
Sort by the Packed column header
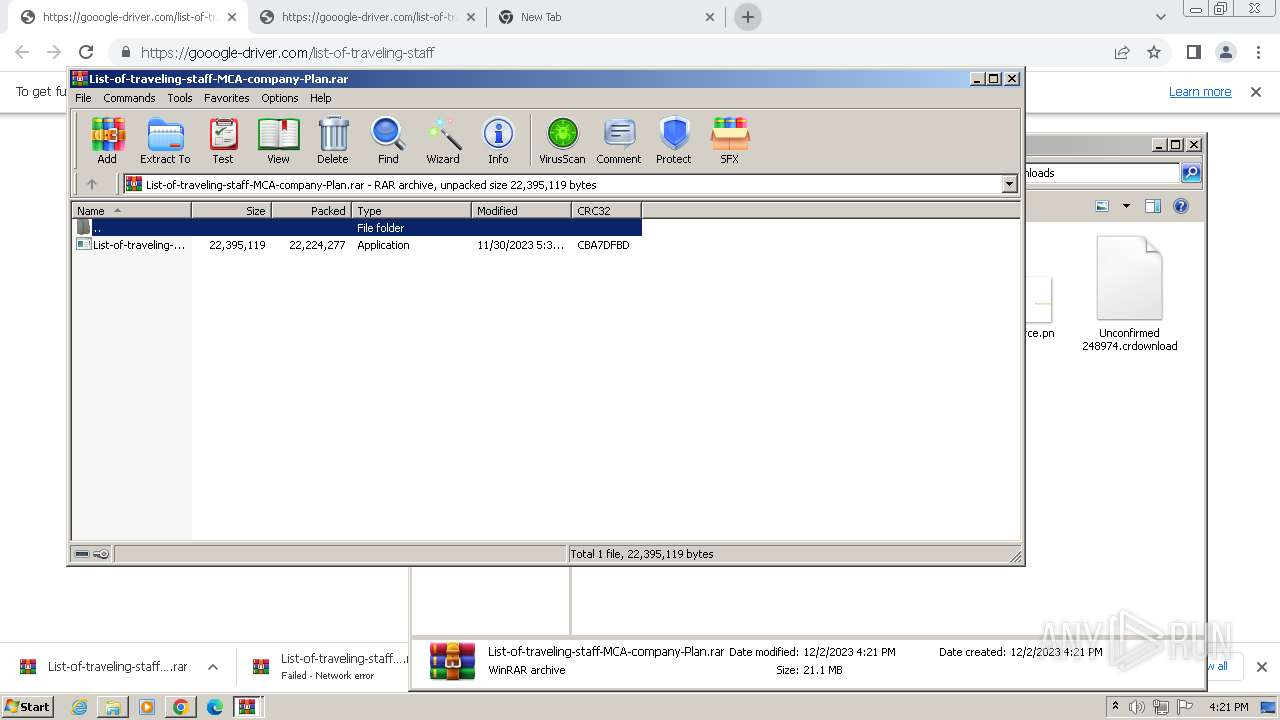(311, 211)
